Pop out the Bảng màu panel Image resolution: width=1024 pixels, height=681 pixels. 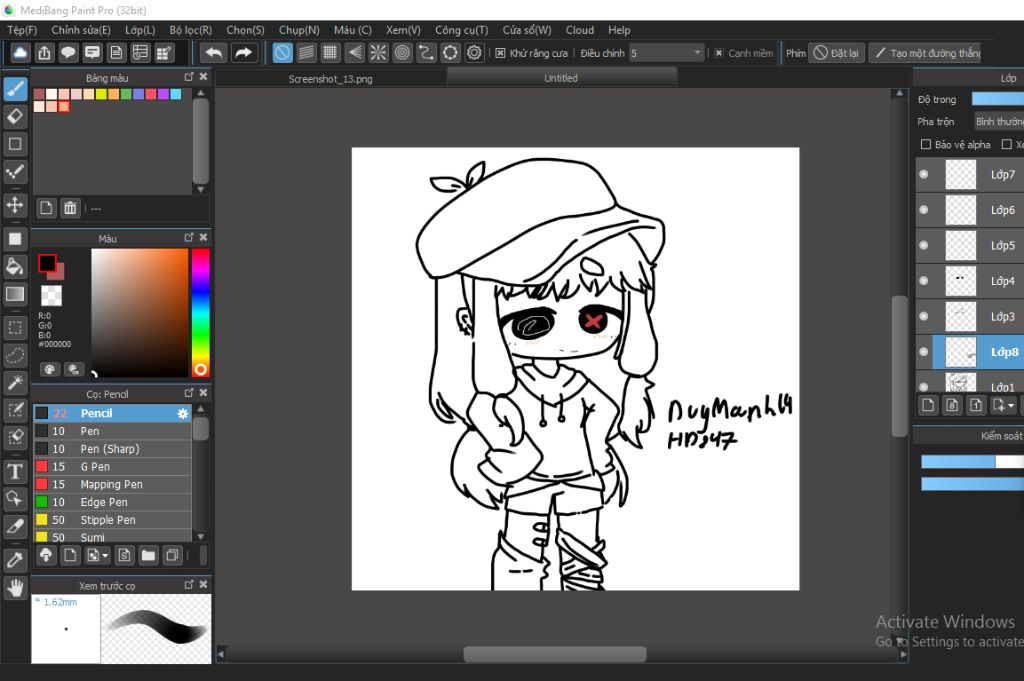tap(189, 77)
